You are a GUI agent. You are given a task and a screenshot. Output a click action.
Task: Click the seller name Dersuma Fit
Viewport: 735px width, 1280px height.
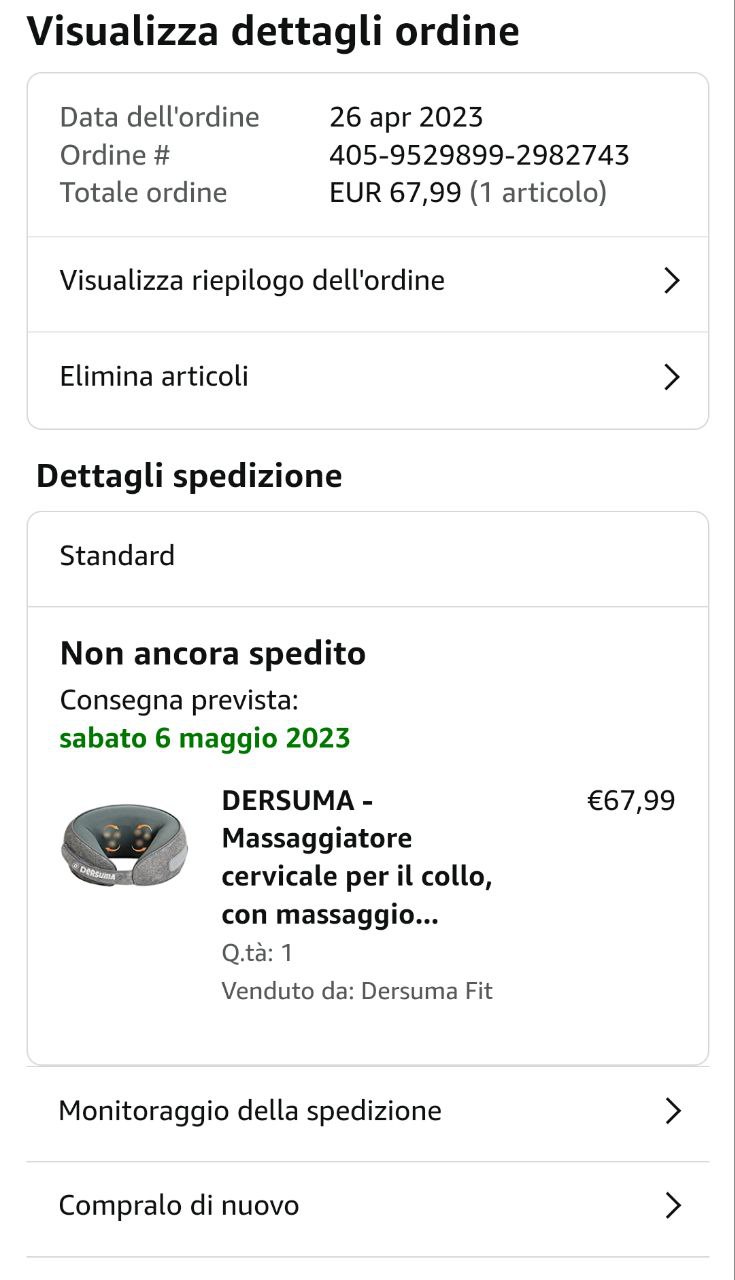pyautogui.click(x=426, y=991)
